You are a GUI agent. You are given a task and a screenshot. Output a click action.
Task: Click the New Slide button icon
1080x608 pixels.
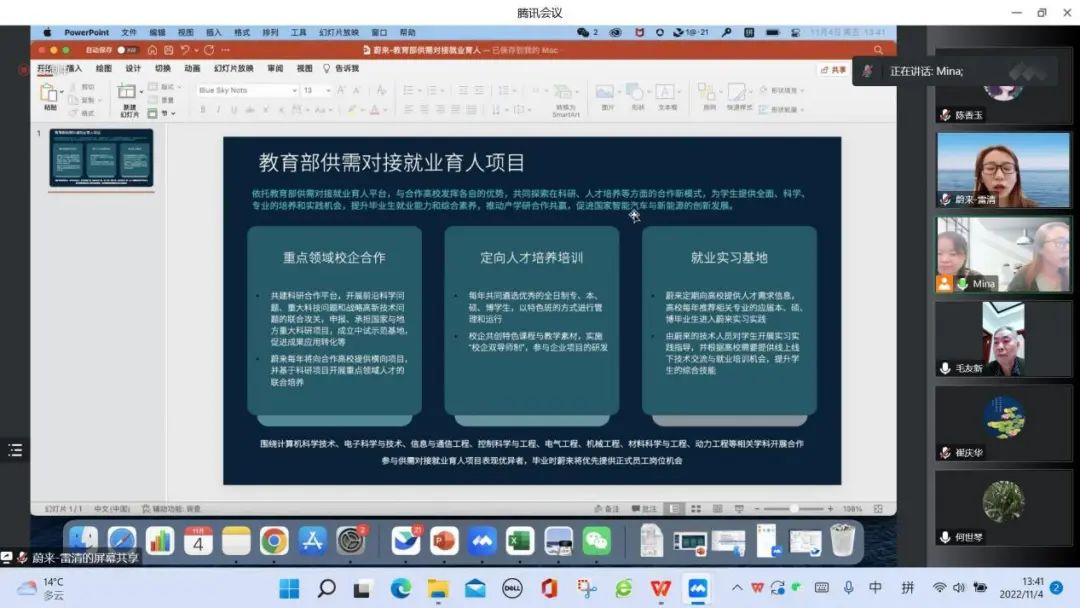(128, 93)
